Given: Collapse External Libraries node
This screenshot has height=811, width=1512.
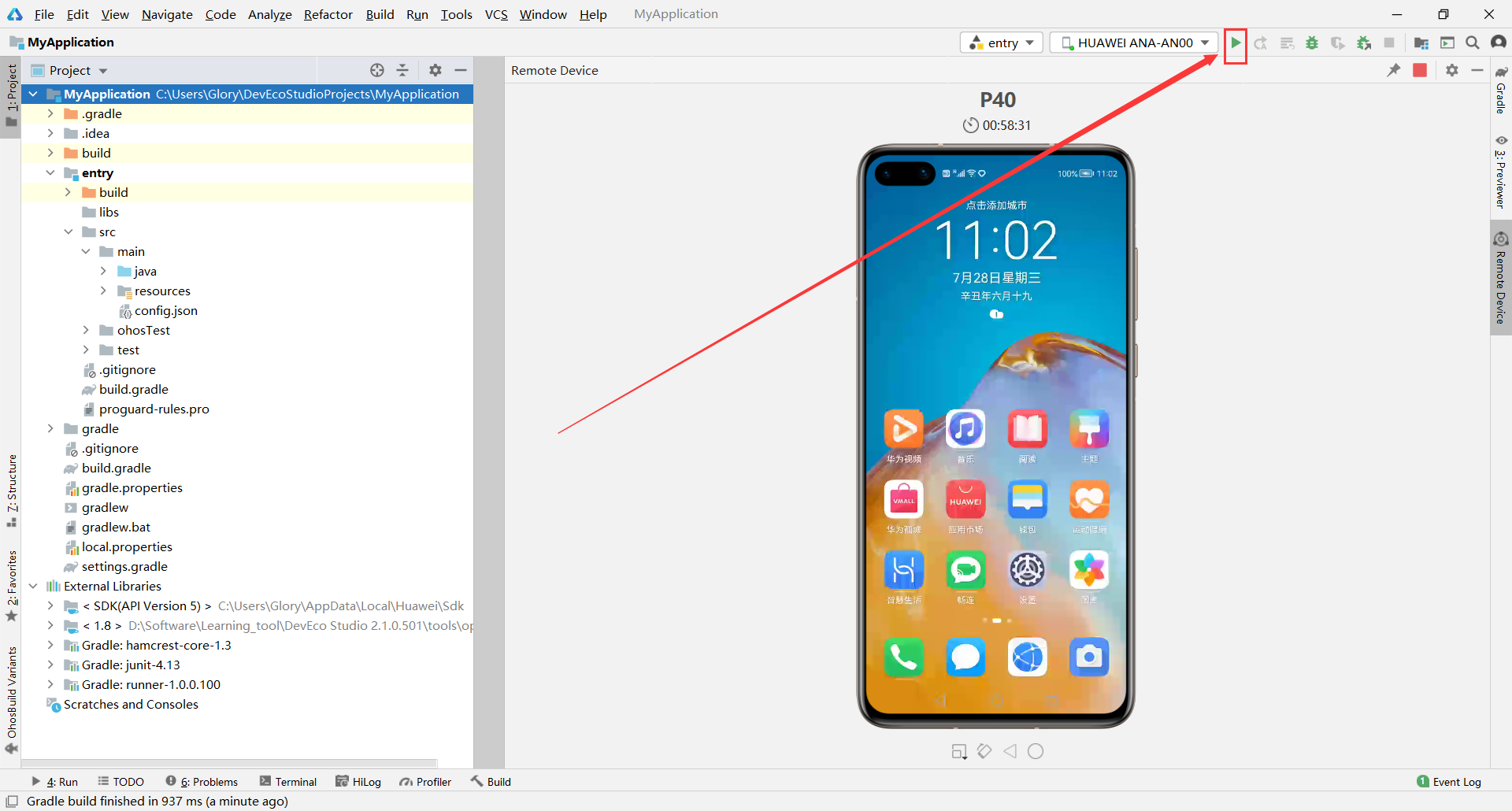Looking at the screenshot, I should pyautogui.click(x=33, y=586).
